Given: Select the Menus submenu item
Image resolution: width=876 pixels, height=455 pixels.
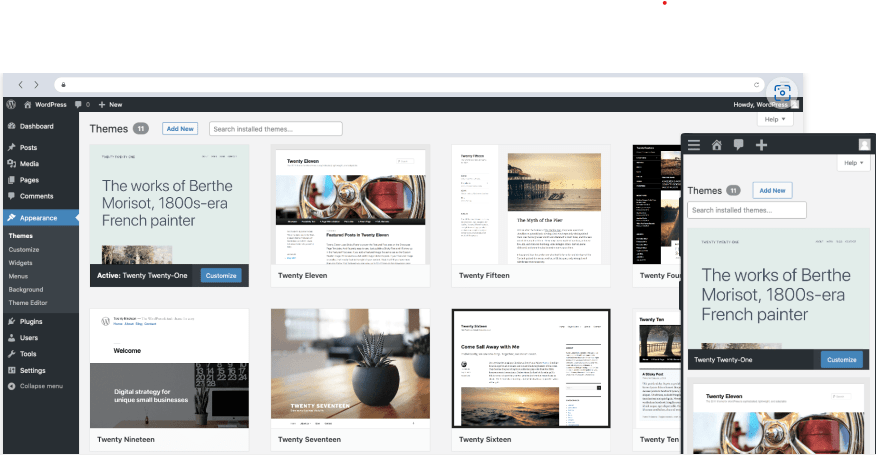Looking at the screenshot, I should [18, 276].
